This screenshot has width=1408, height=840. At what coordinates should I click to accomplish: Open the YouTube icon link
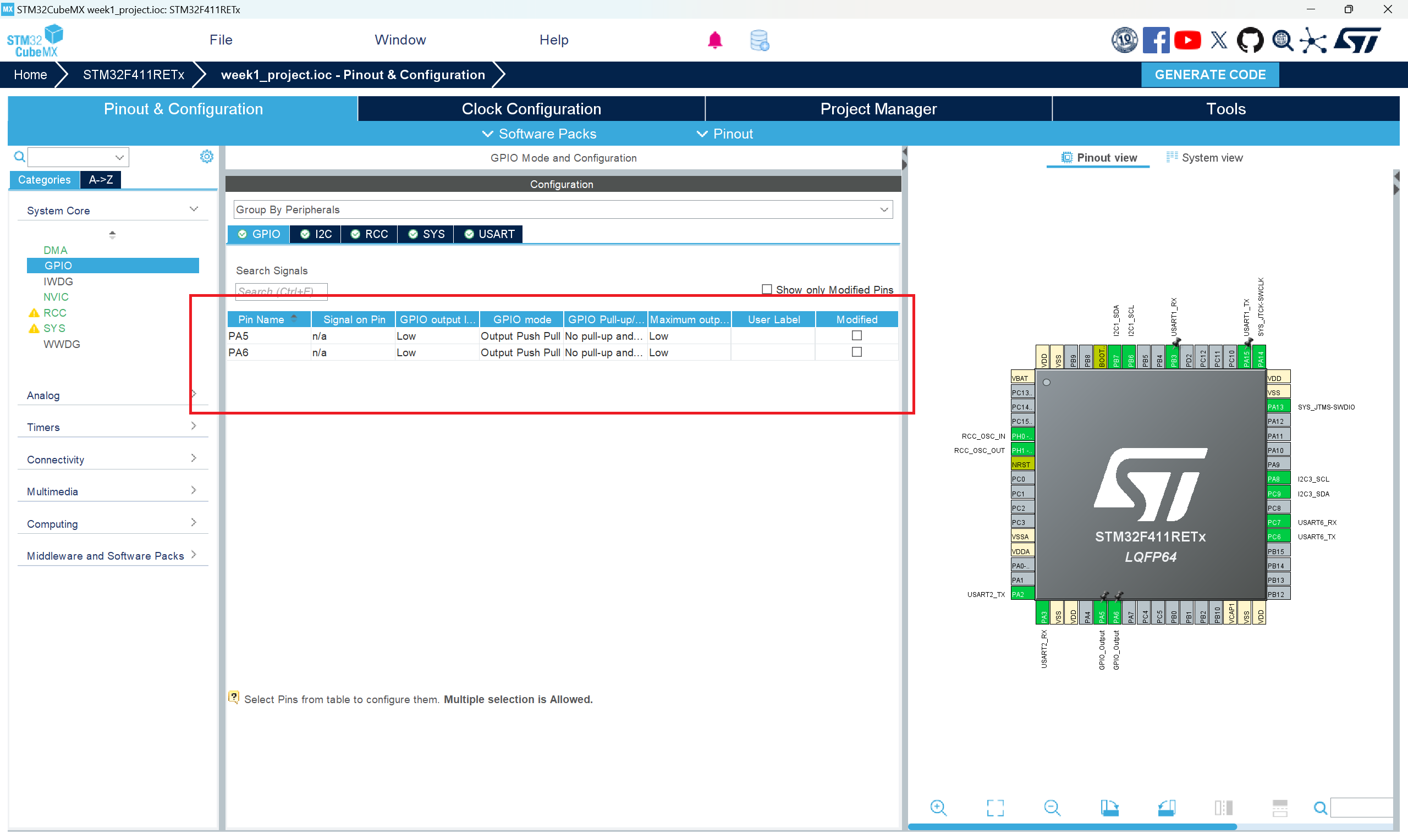click(x=1187, y=40)
